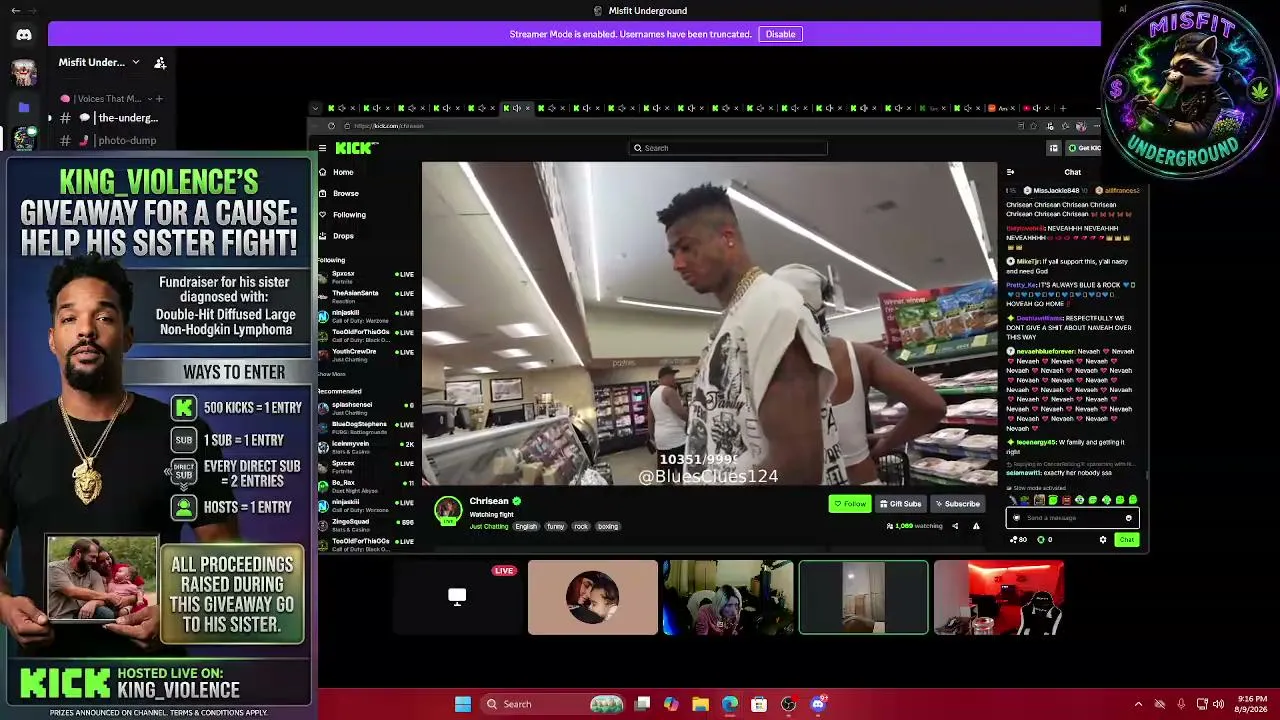Viewport: 1280px width, 720px height.
Task: Open the Kick hamburger menu icon
Action: click(322, 148)
